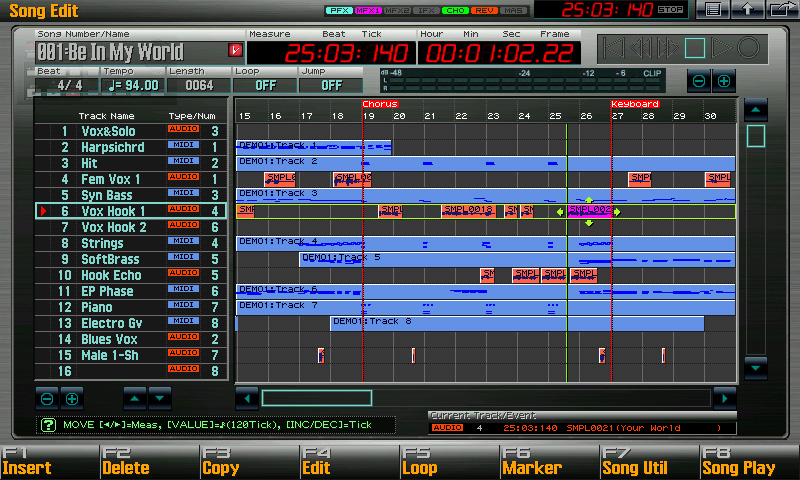Select track 10 Hook Echo
This screenshot has height=480, width=800.
131,275
